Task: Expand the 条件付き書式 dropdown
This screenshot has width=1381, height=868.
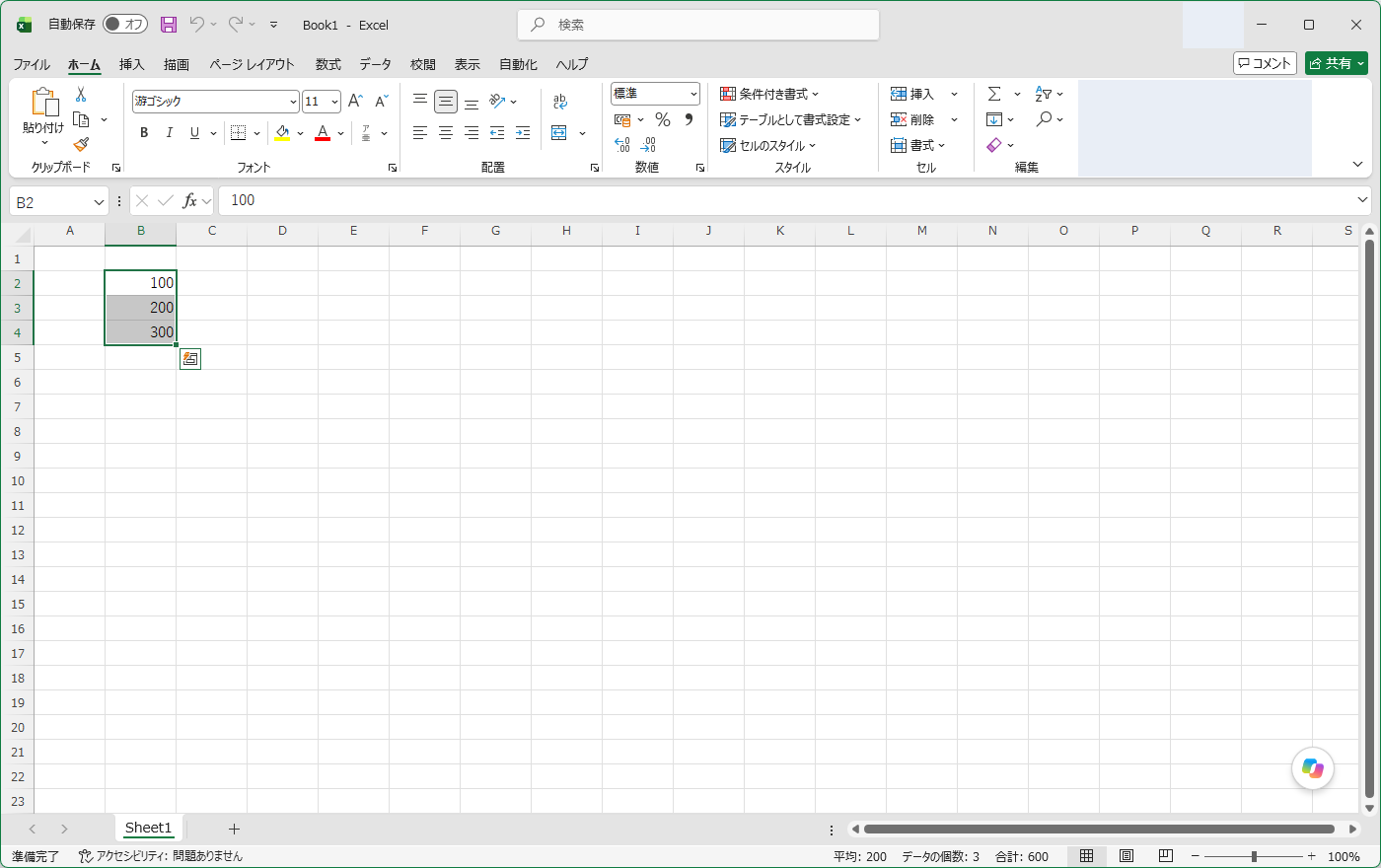Action: [x=769, y=94]
